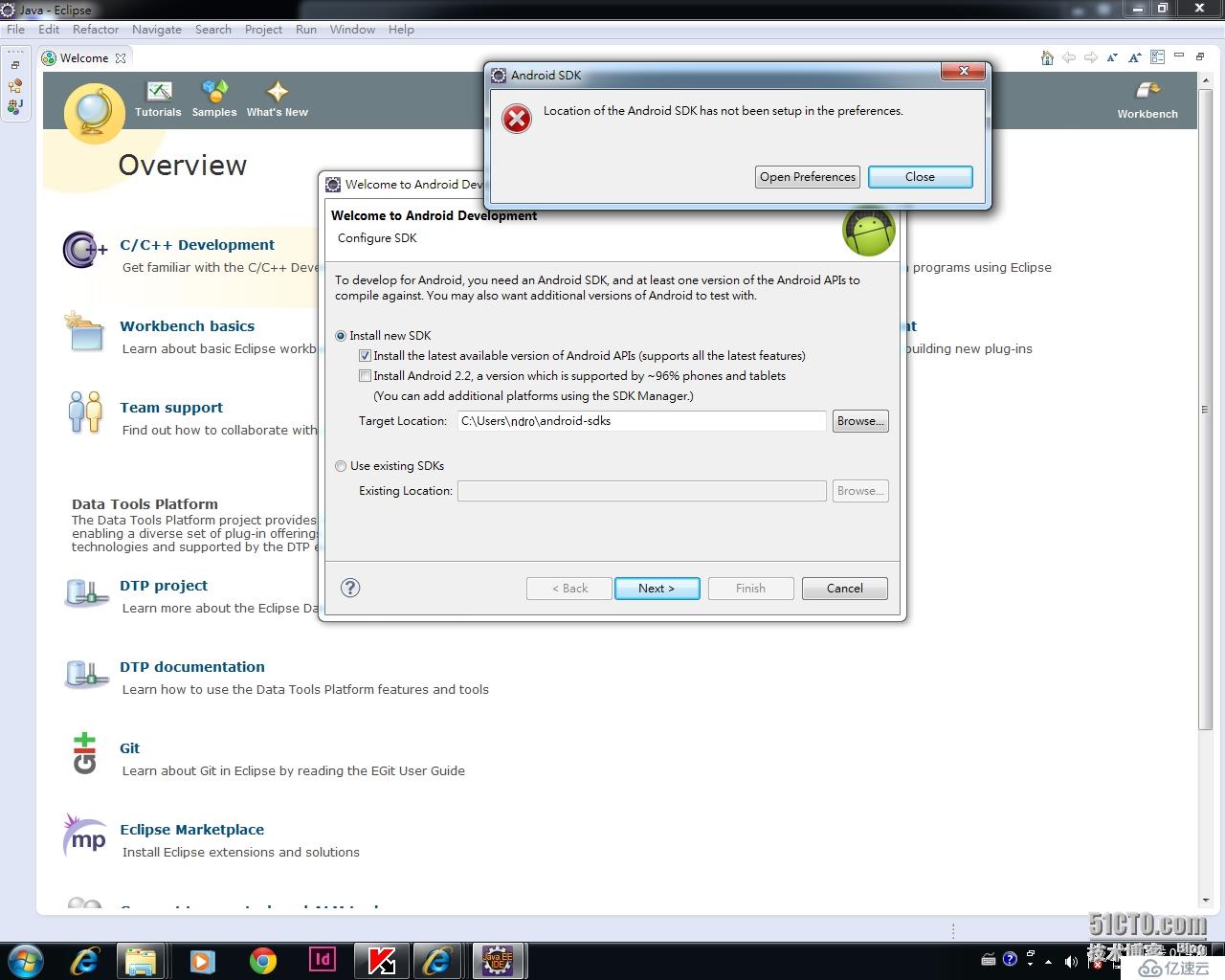
Task: Open the Run menu
Action: [306, 30]
